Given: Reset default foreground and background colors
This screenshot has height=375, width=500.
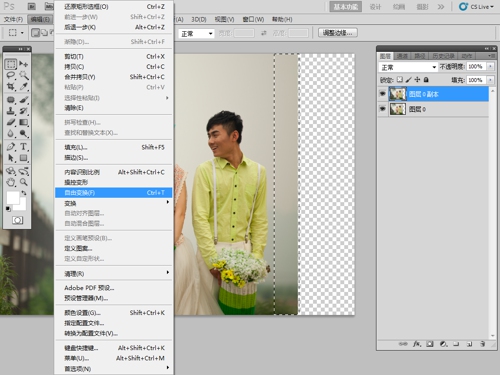Looking at the screenshot, I should coord(8,209).
